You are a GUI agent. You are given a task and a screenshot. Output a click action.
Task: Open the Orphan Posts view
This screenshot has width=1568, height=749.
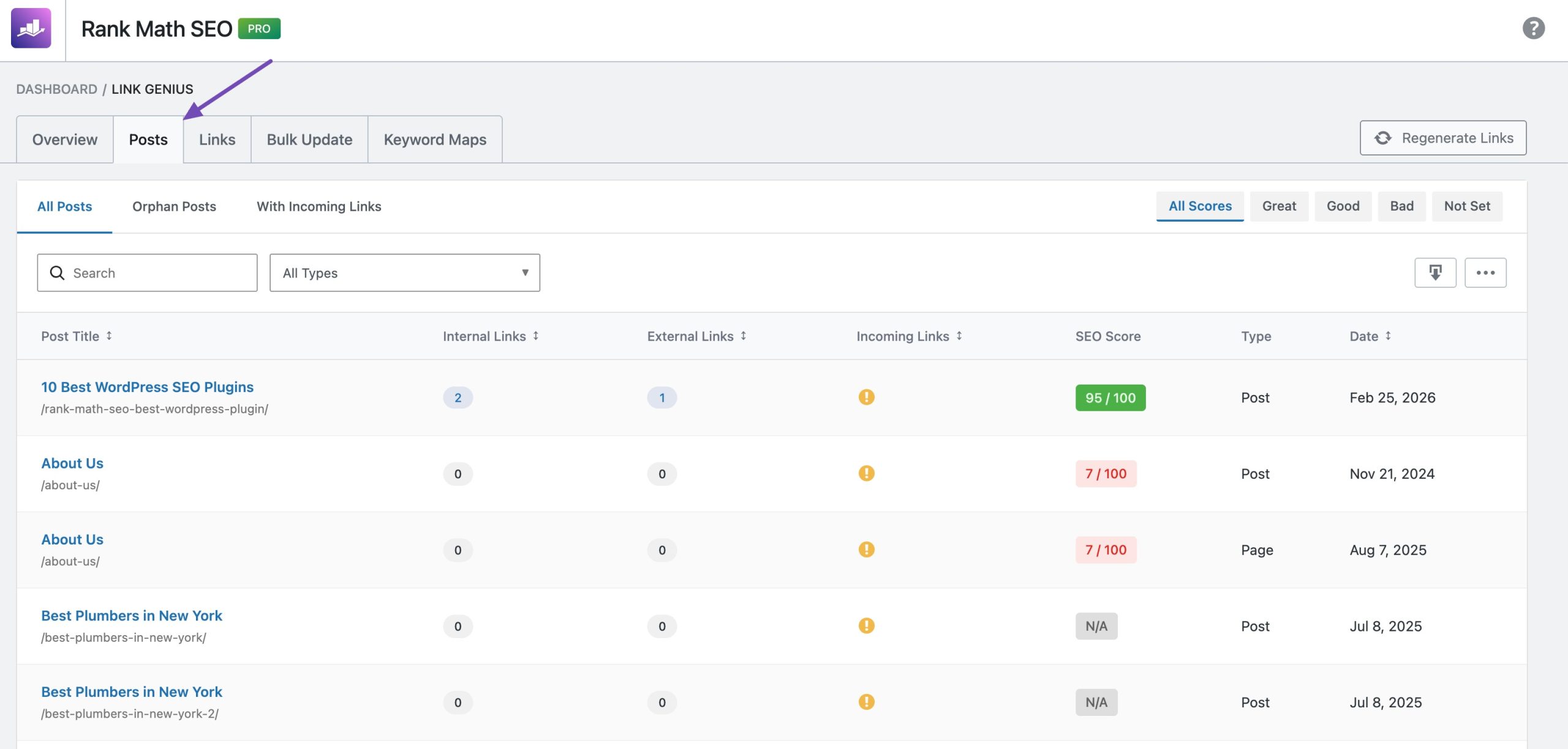[174, 206]
